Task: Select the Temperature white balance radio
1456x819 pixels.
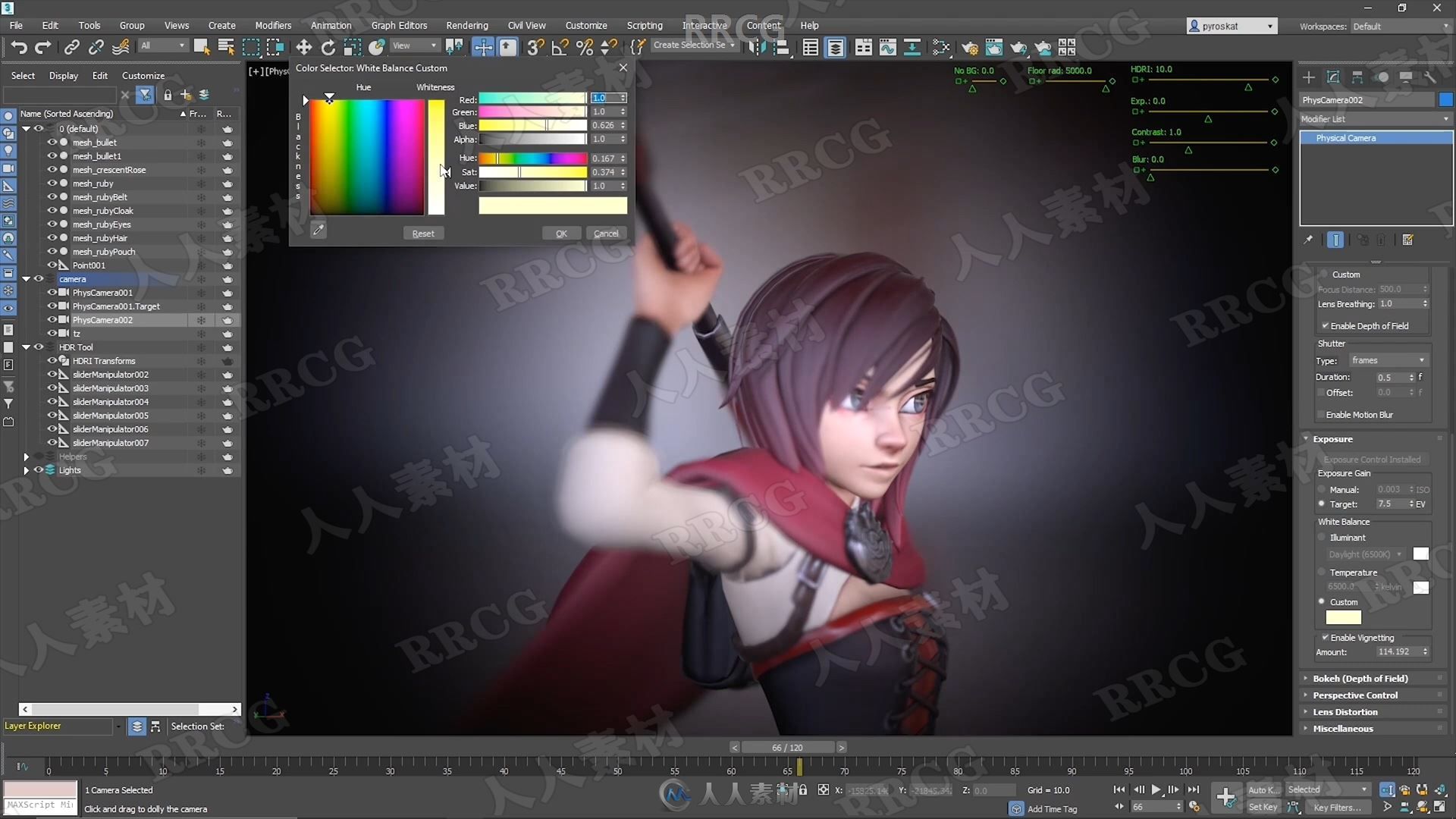Action: pos(1322,573)
